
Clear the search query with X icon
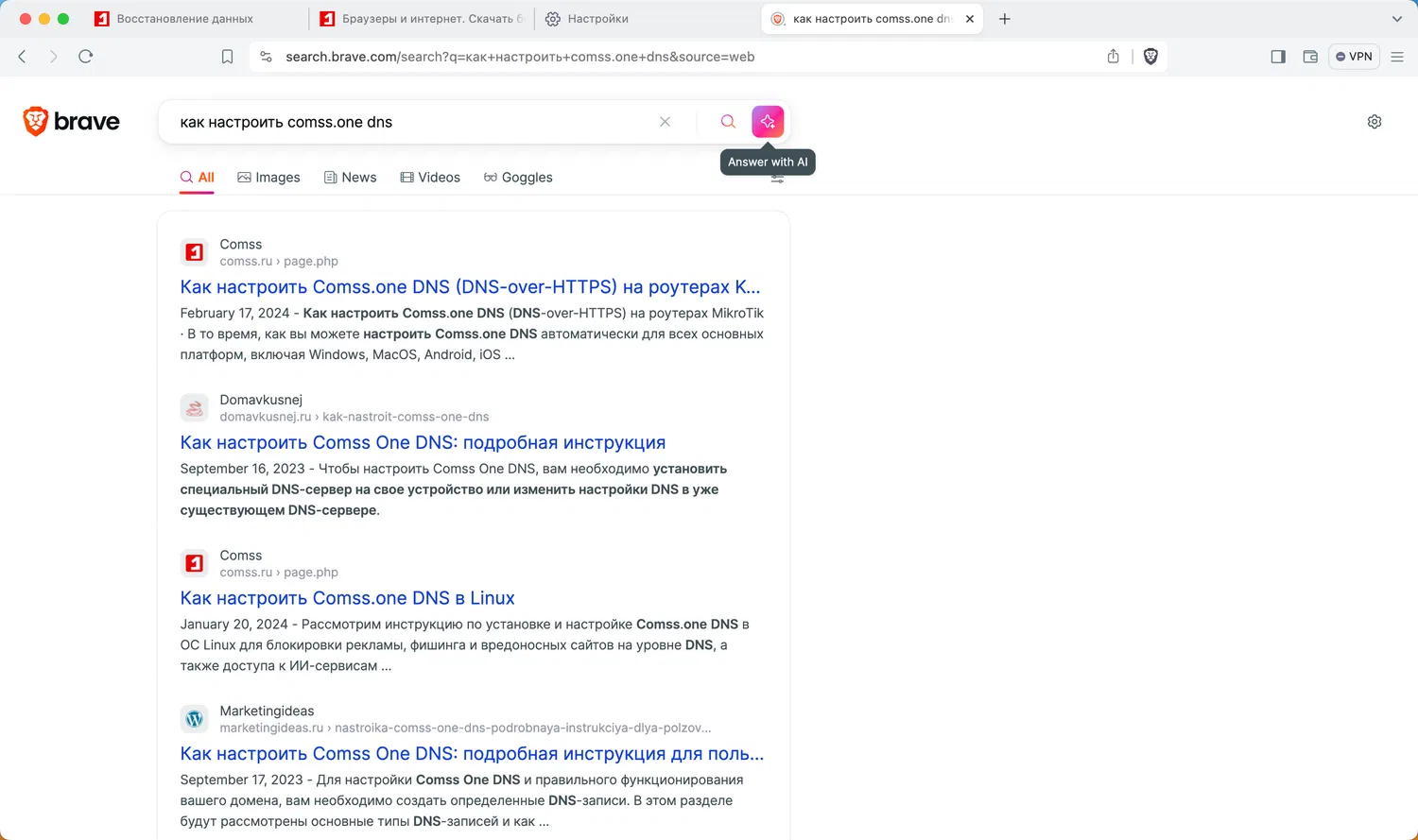pos(666,122)
